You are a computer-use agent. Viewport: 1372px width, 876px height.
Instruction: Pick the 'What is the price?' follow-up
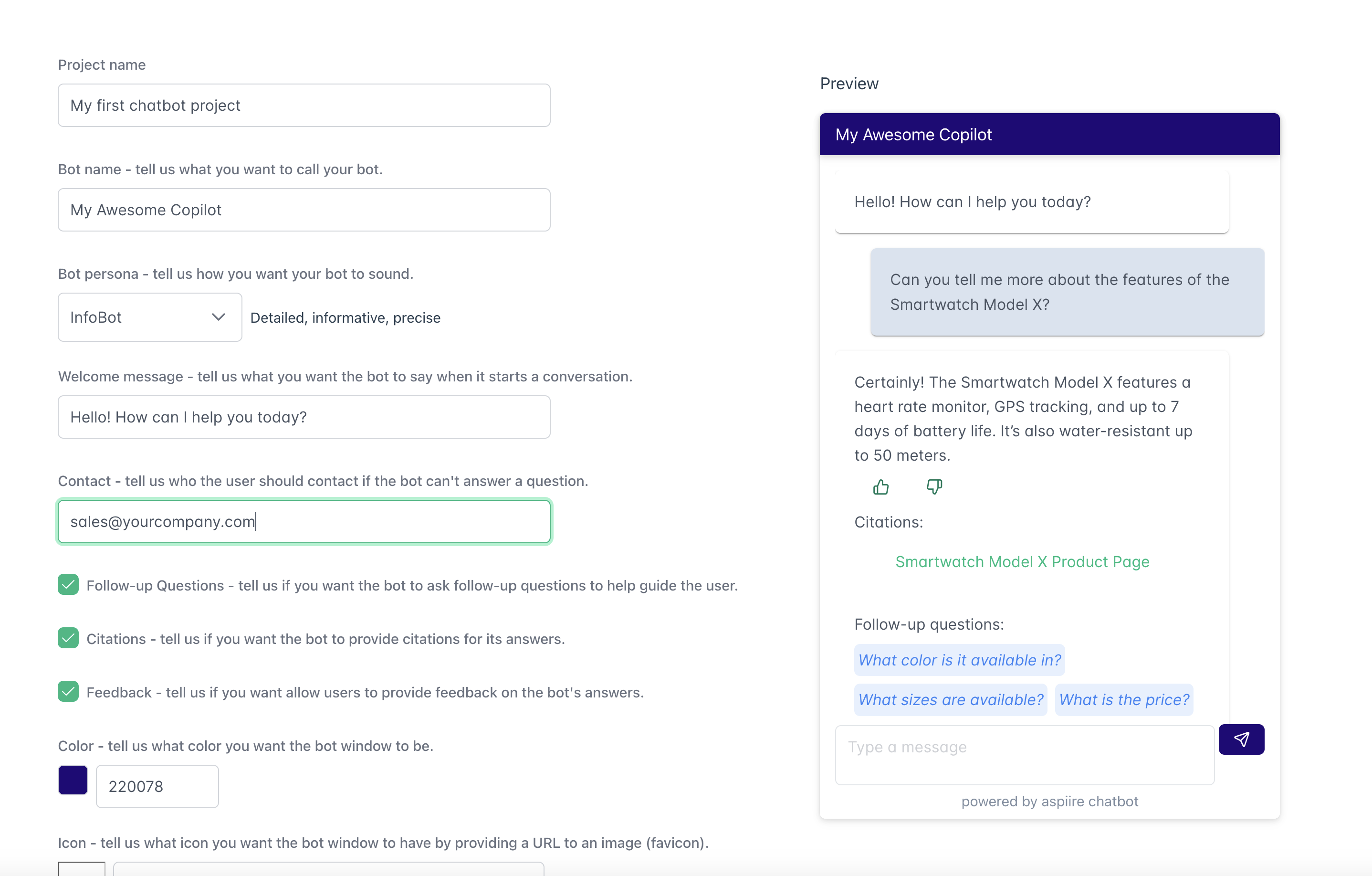[1124, 699]
